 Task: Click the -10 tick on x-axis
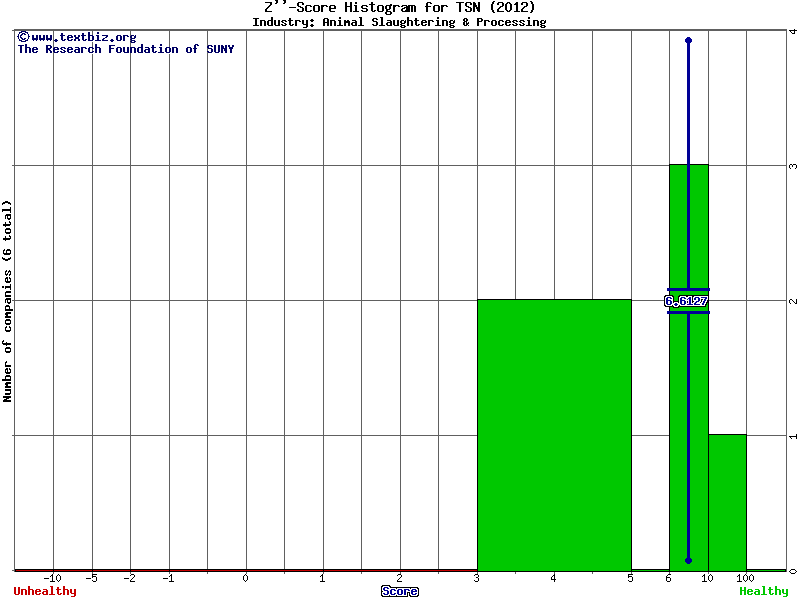click(53, 578)
